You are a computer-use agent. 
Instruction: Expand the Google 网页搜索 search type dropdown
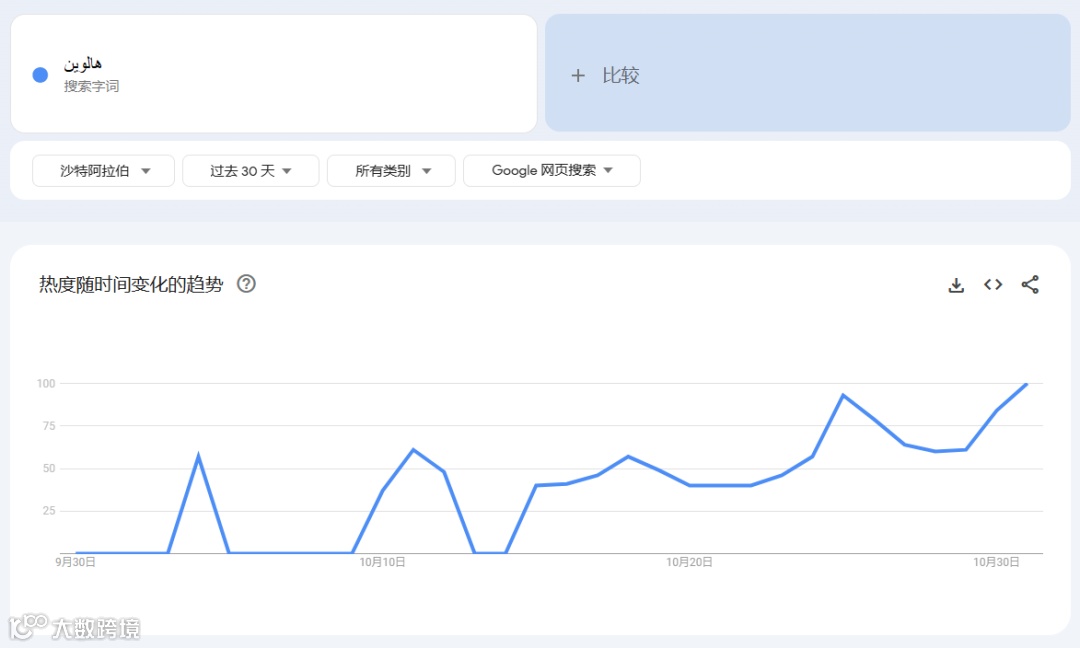coord(552,170)
